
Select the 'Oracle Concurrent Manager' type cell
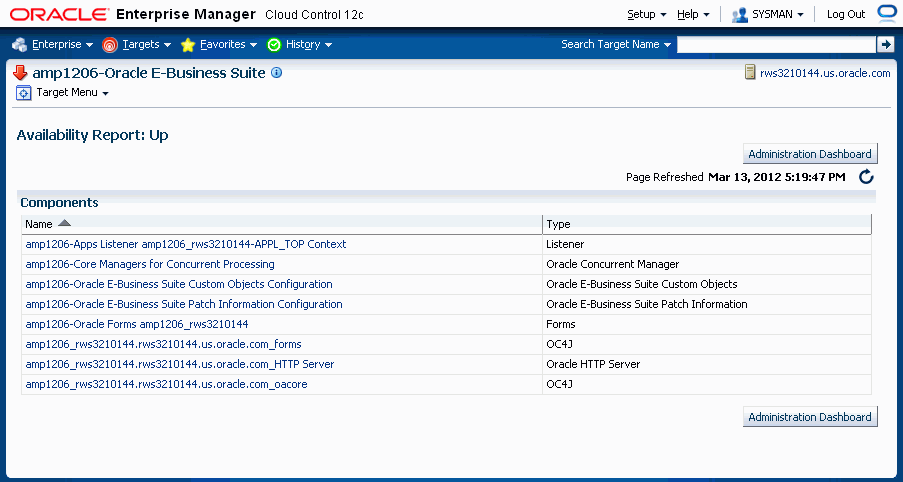coord(707,264)
